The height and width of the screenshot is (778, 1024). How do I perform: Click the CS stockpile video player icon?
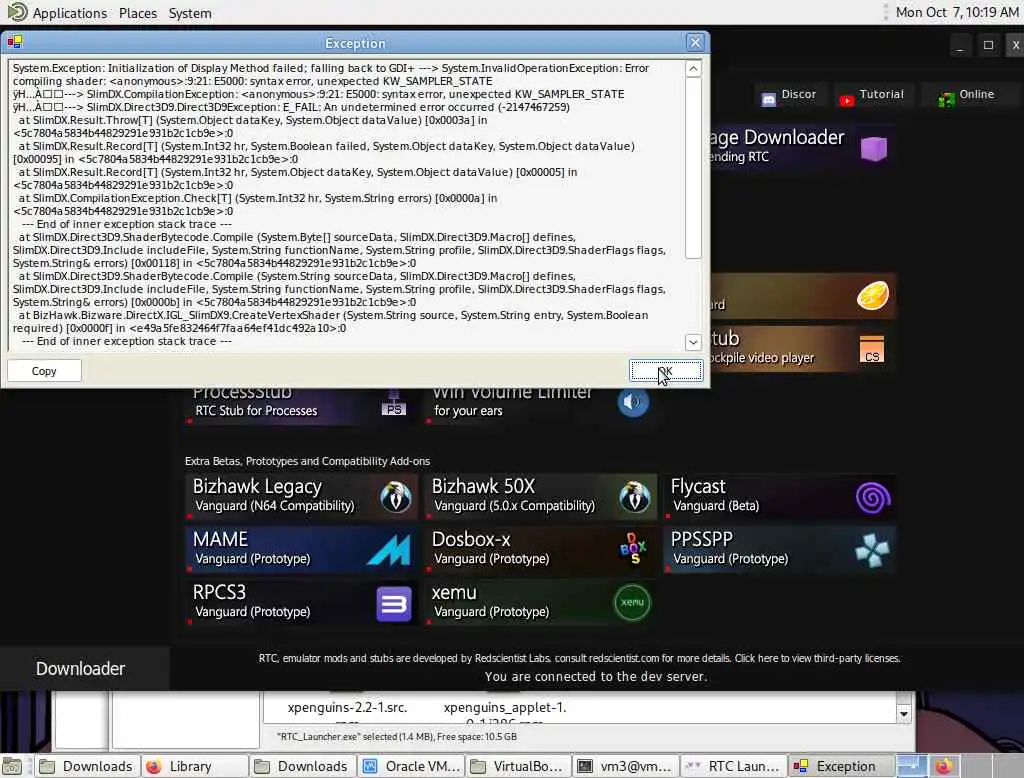(872, 349)
